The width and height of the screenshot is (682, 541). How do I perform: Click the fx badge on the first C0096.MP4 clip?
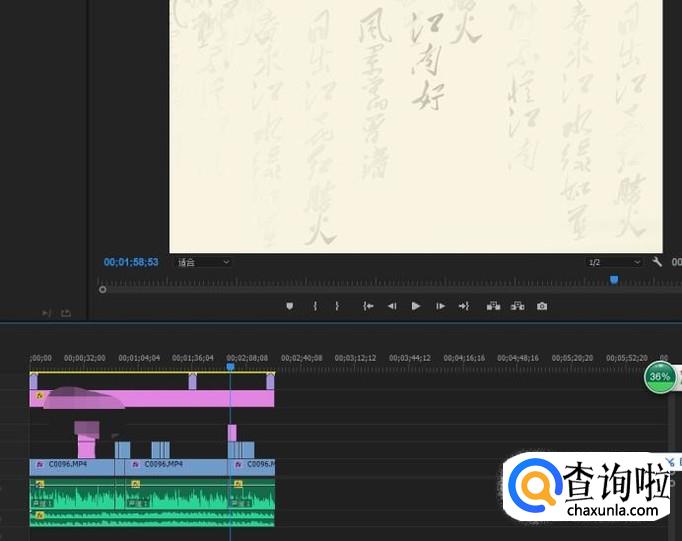coord(40,464)
